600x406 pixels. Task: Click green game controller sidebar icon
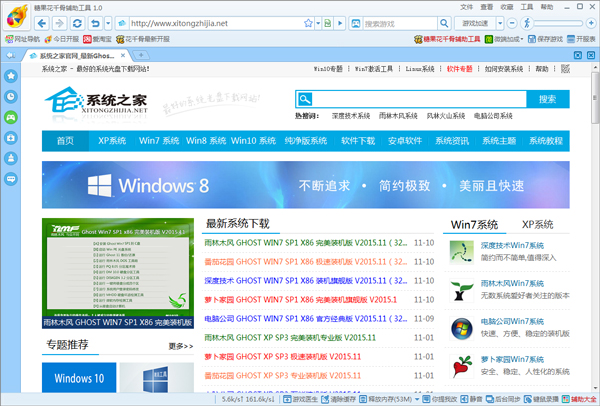(x=10, y=116)
